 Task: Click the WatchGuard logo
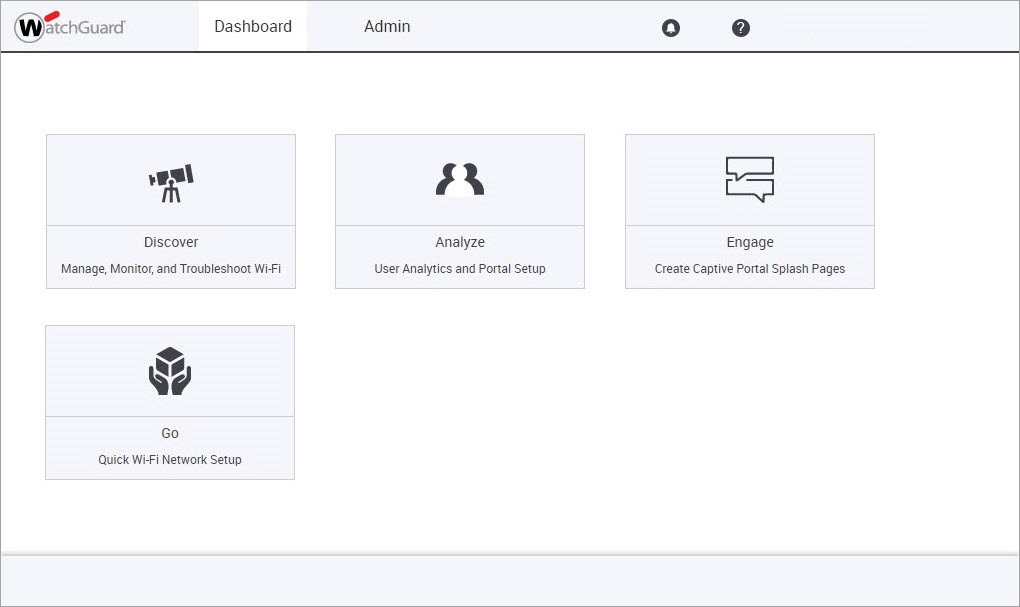pos(70,26)
